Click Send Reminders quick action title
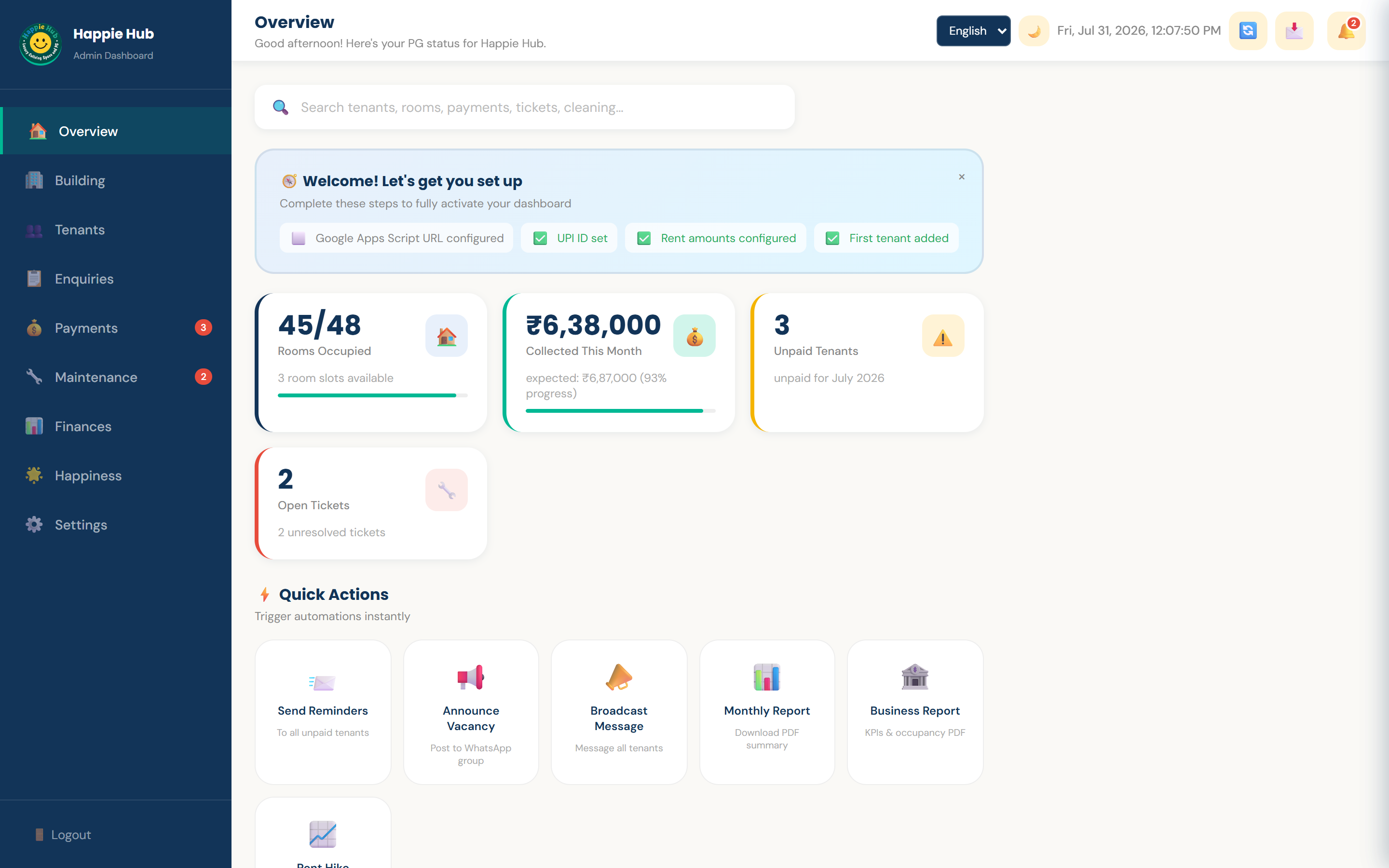 [x=323, y=711]
